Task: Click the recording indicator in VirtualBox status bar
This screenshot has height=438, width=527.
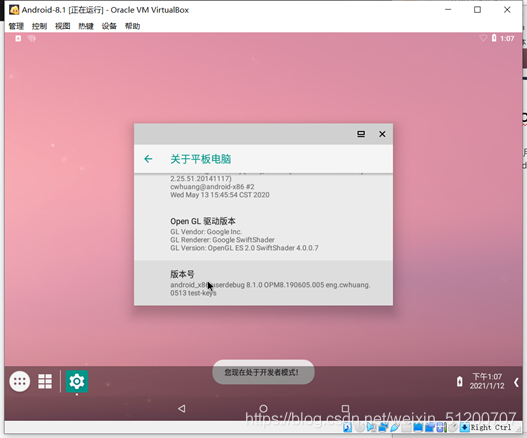Action: point(430,428)
